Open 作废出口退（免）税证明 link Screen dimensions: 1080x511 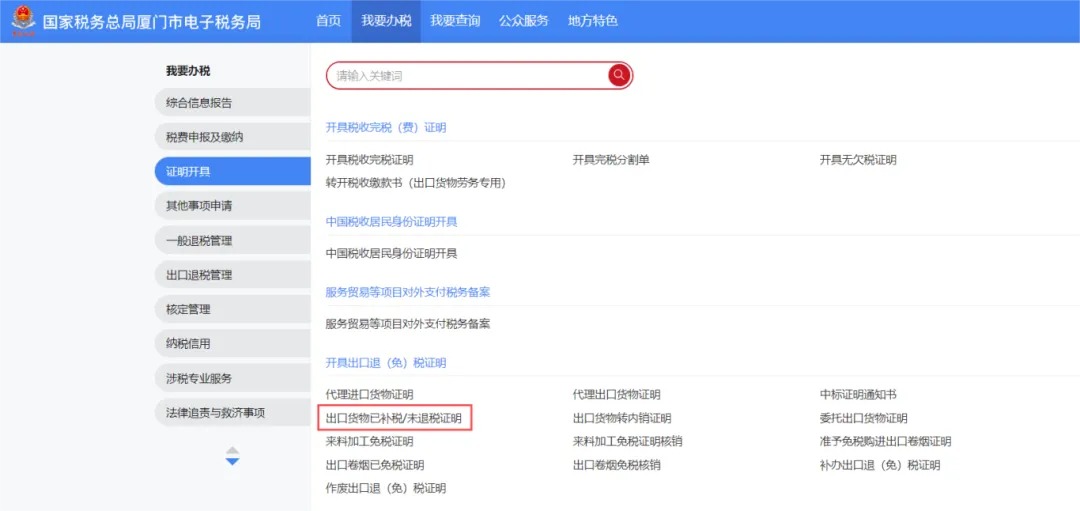coord(386,488)
